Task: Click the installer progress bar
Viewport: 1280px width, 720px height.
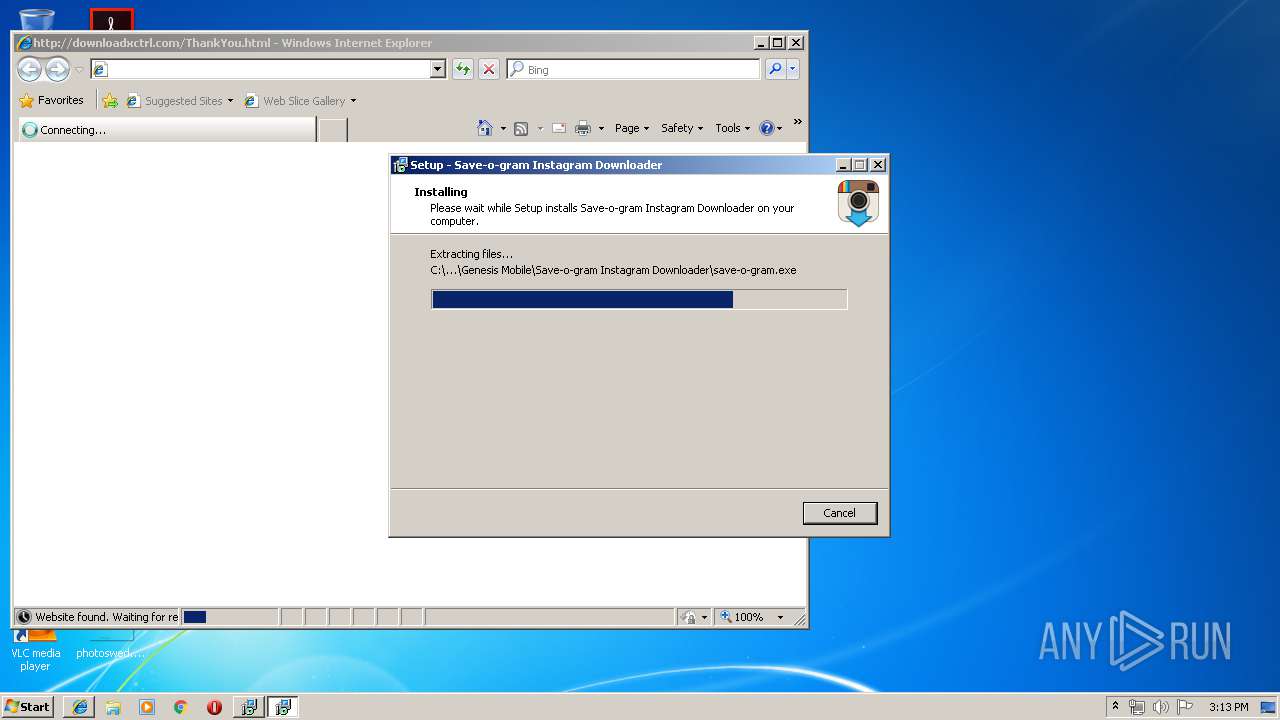Action: [639, 299]
